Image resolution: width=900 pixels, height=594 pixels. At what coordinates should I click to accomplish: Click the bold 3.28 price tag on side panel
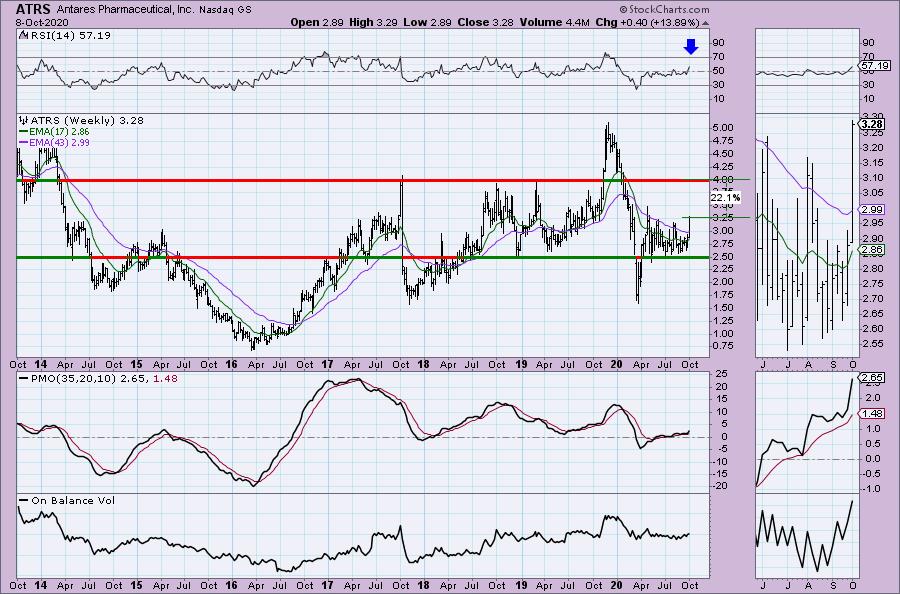[x=872, y=124]
